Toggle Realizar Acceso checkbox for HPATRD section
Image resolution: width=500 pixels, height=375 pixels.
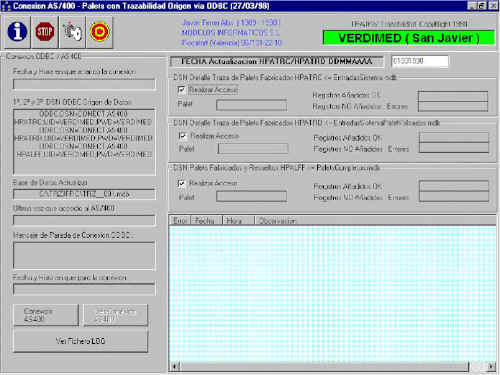(182, 136)
